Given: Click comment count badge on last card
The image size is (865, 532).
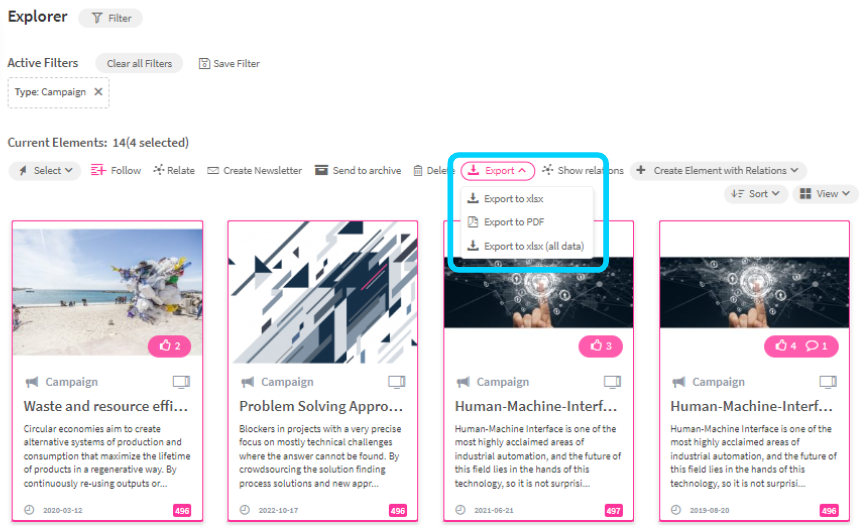Looking at the screenshot, I should (x=817, y=346).
